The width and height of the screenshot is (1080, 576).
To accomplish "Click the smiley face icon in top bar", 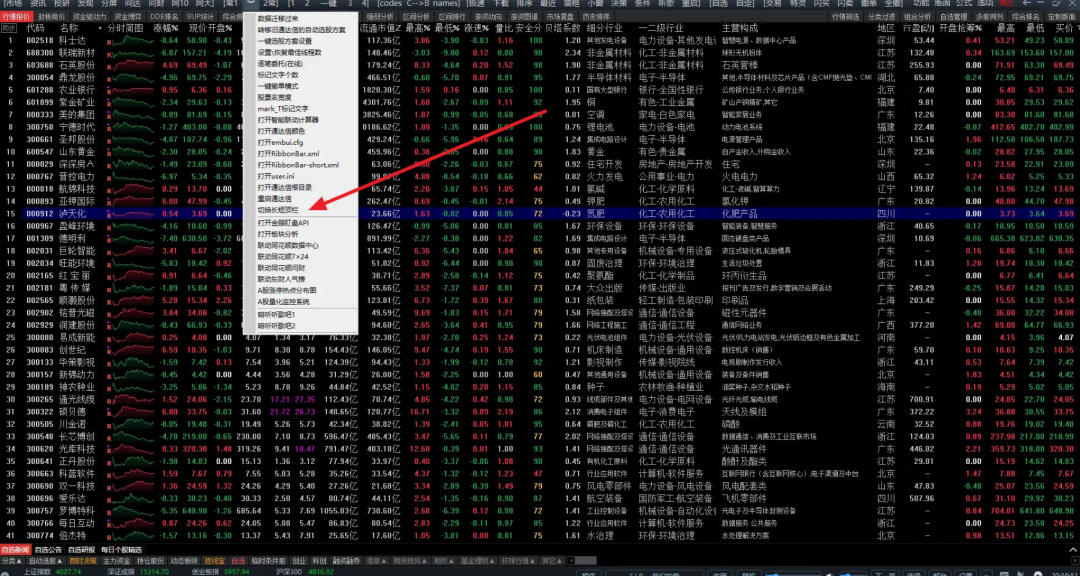I will pyautogui.click(x=252, y=3).
